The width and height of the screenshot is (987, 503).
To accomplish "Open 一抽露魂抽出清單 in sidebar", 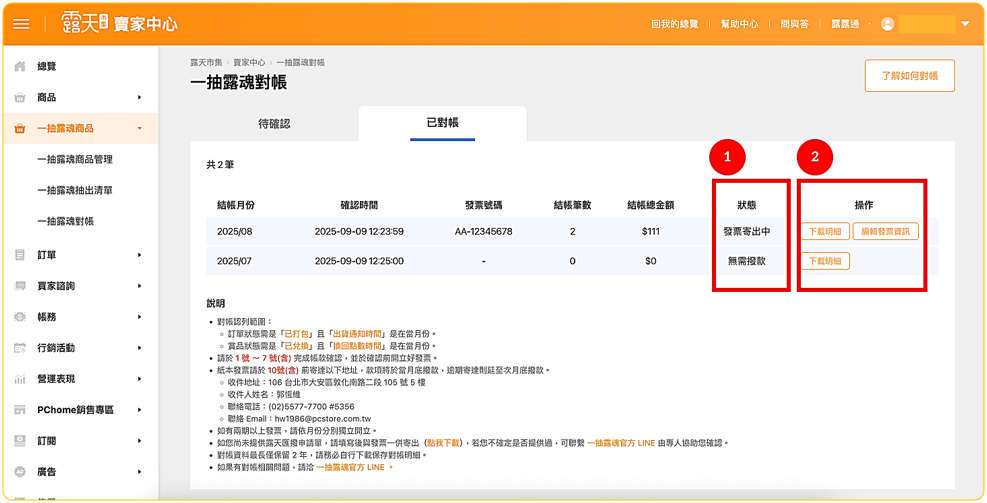I will [75, 190].
